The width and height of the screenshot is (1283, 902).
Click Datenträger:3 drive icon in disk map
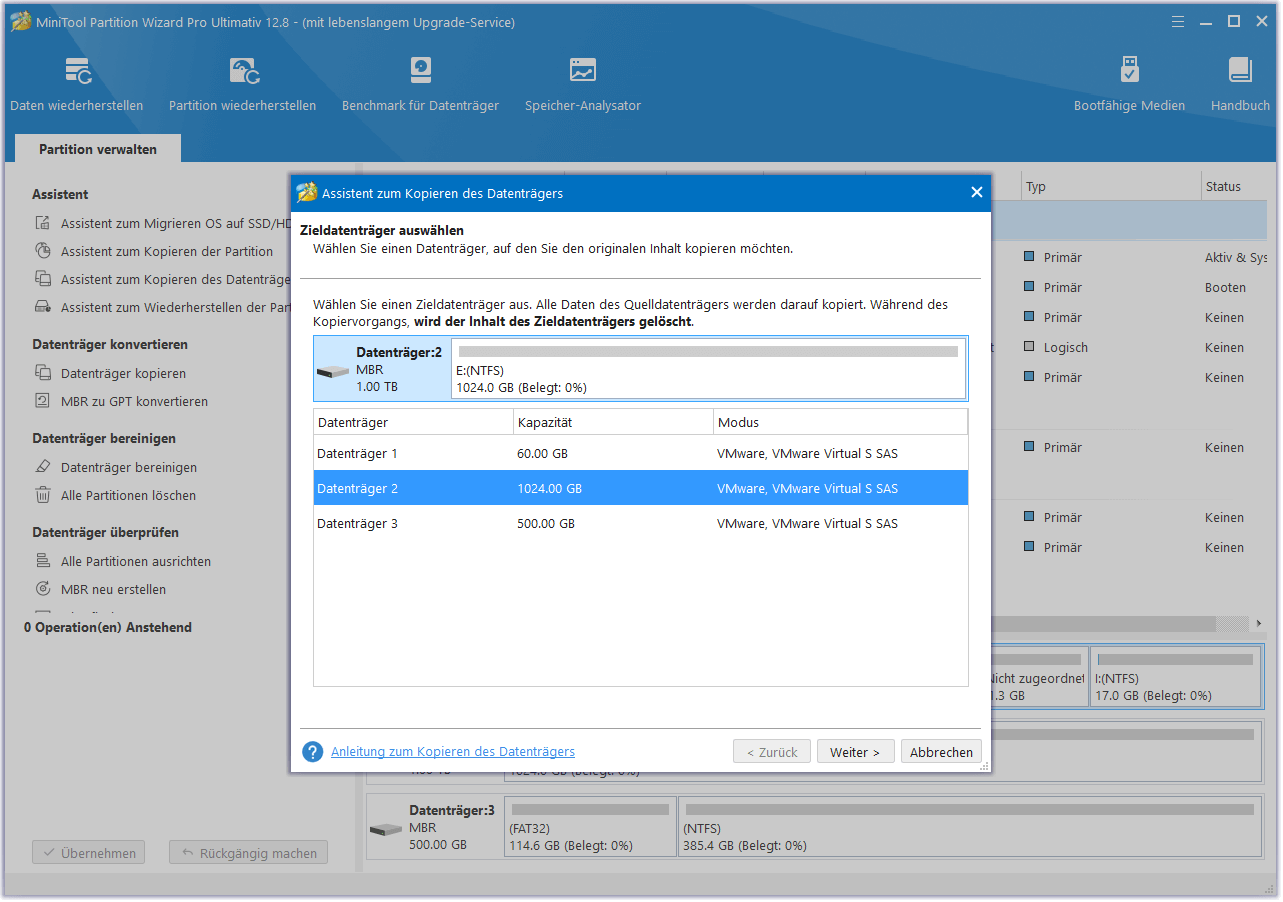[x=386, y=830]
